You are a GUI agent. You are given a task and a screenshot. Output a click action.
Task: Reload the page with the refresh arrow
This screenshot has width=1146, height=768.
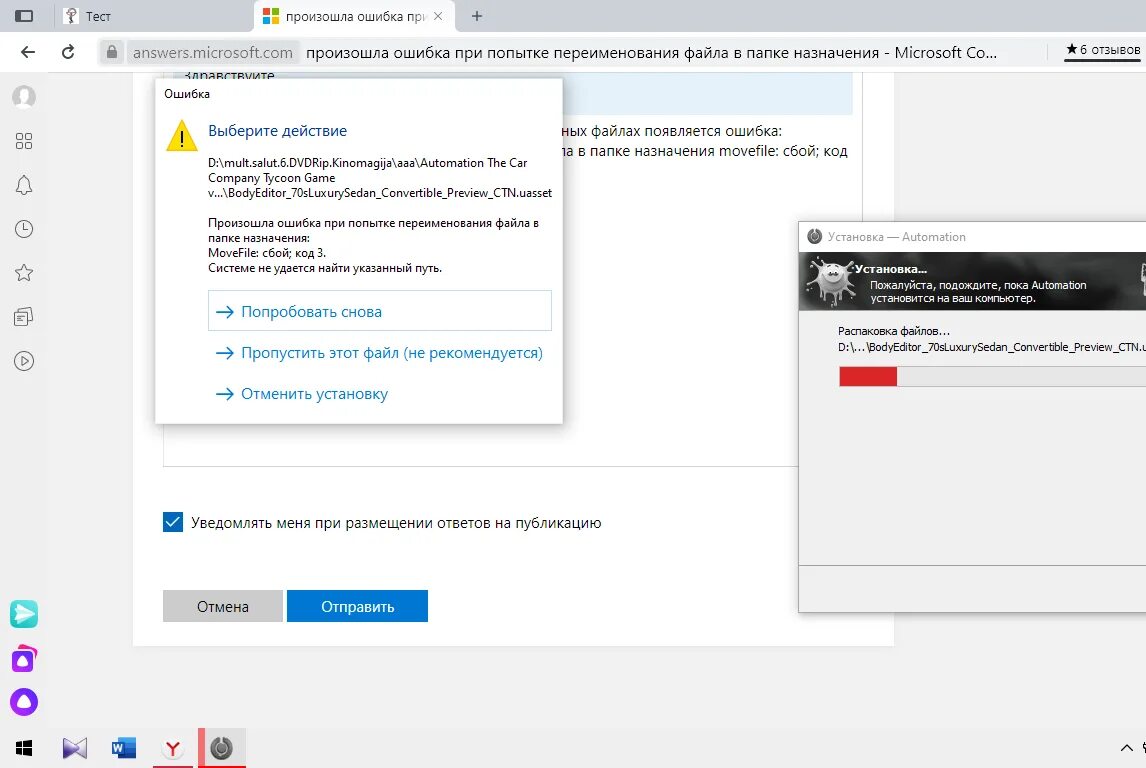point(68,53)
